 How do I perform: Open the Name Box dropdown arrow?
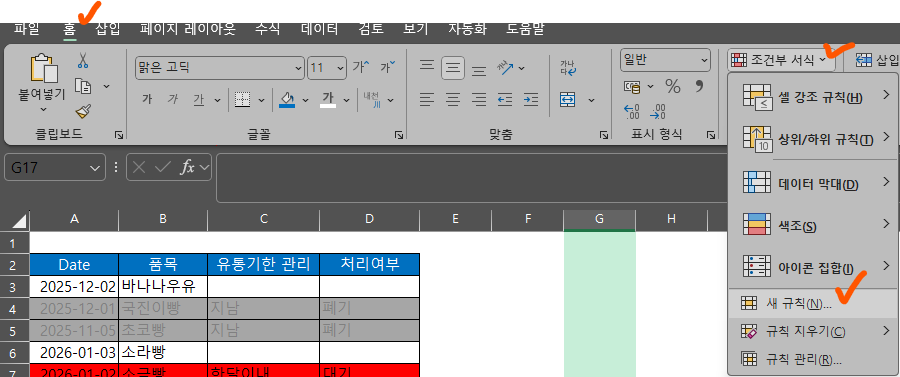point(95,168)
